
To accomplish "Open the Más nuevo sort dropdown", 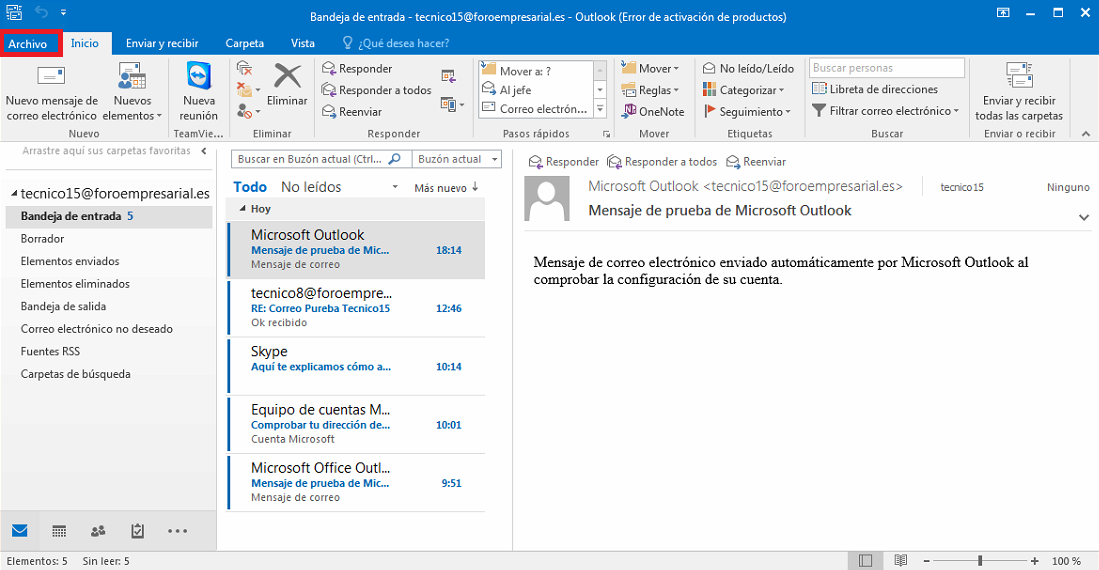I will pyautogui.click(x=446, y=187).
